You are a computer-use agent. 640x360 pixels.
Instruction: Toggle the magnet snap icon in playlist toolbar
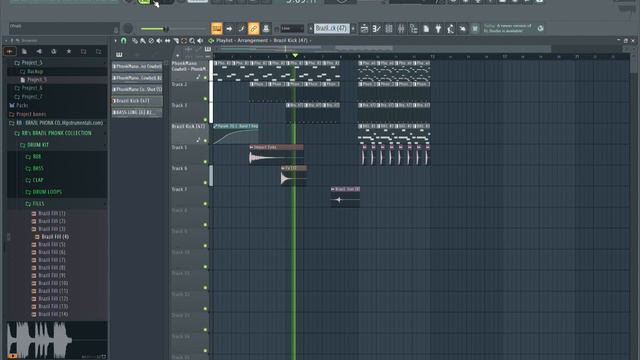pos(124,40)
